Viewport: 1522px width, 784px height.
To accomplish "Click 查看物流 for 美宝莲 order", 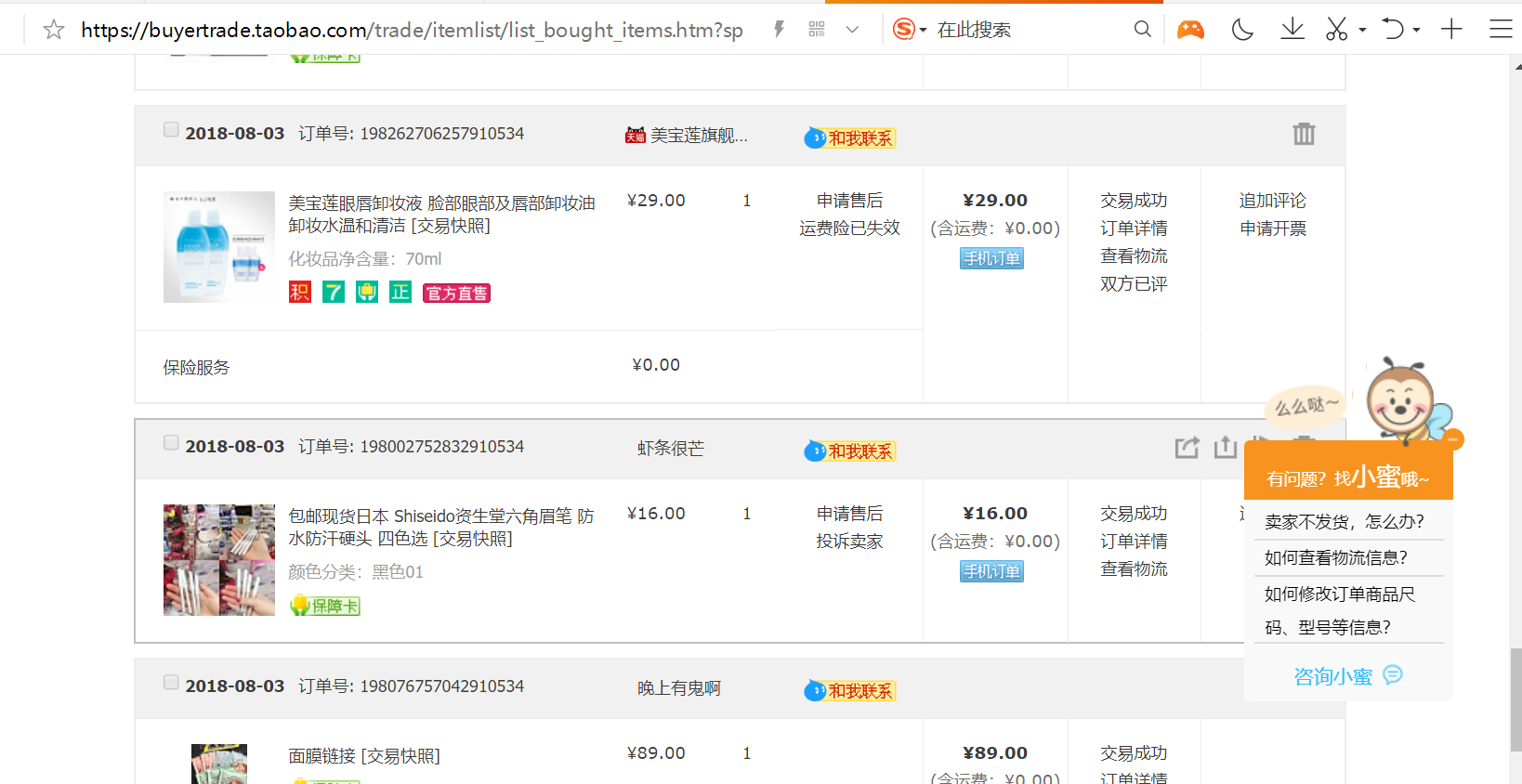I will click(x=1134, y=256).
